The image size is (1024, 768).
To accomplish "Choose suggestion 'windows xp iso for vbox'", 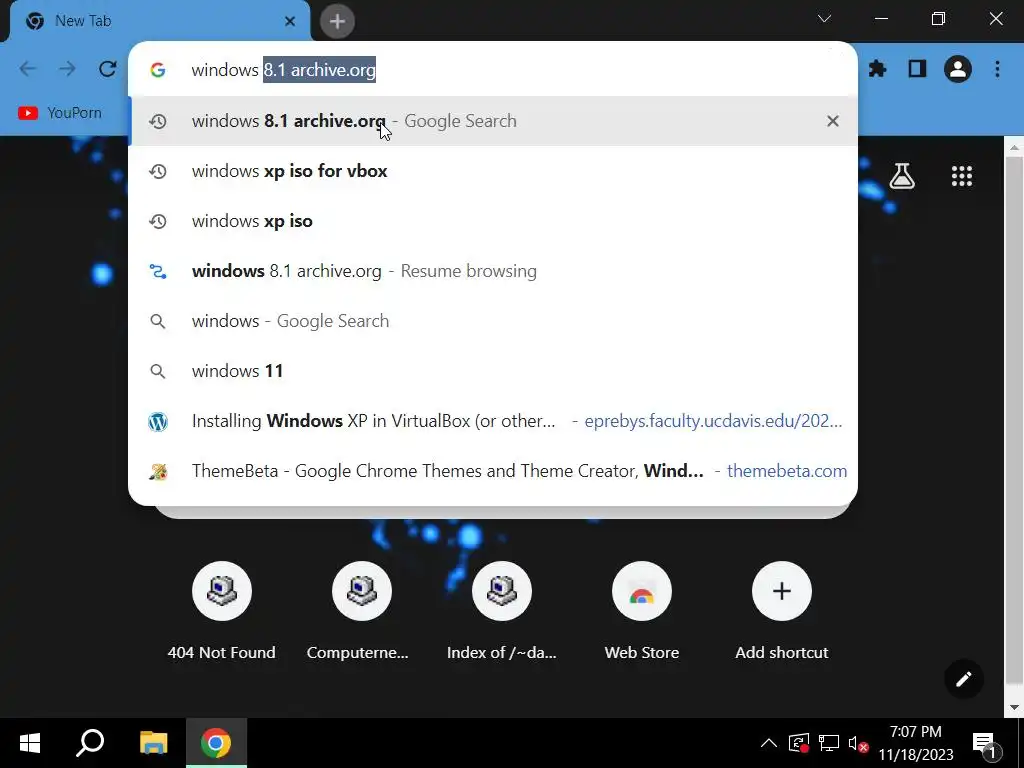I will click(493, 171).
